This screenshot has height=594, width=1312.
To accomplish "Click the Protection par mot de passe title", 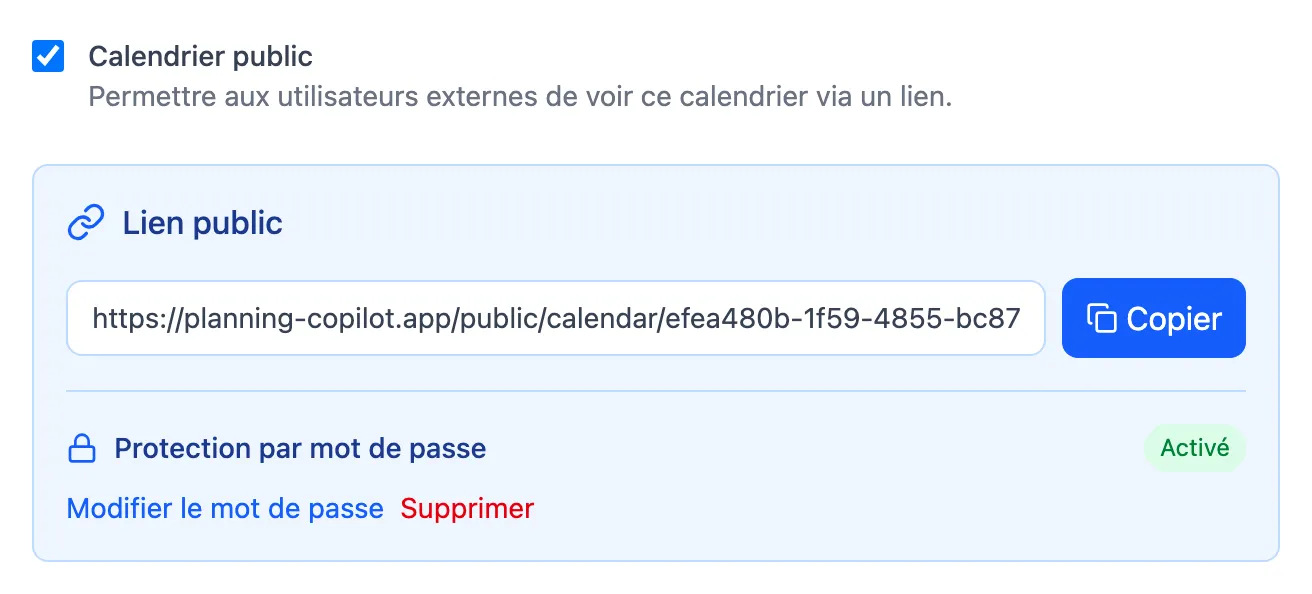I will (x=300, y=448).
